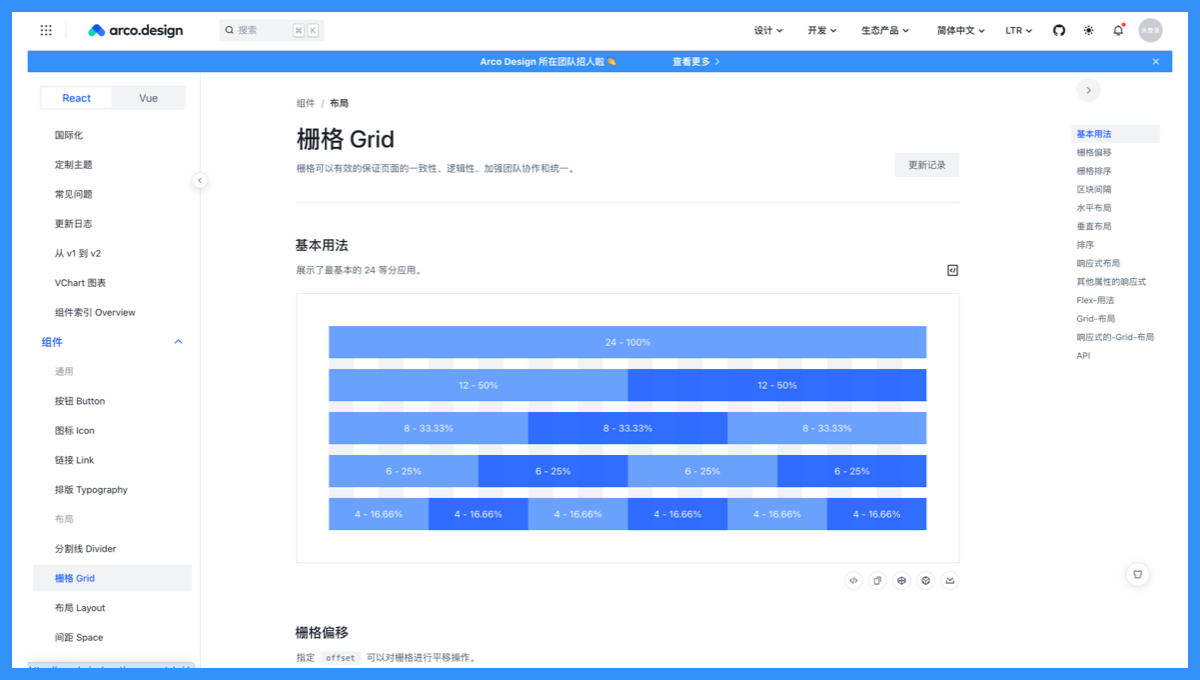The width and height of the screenshot is (1200, 680).
Task: Click the apps grid icon top left
Action: tap(46, 30)
